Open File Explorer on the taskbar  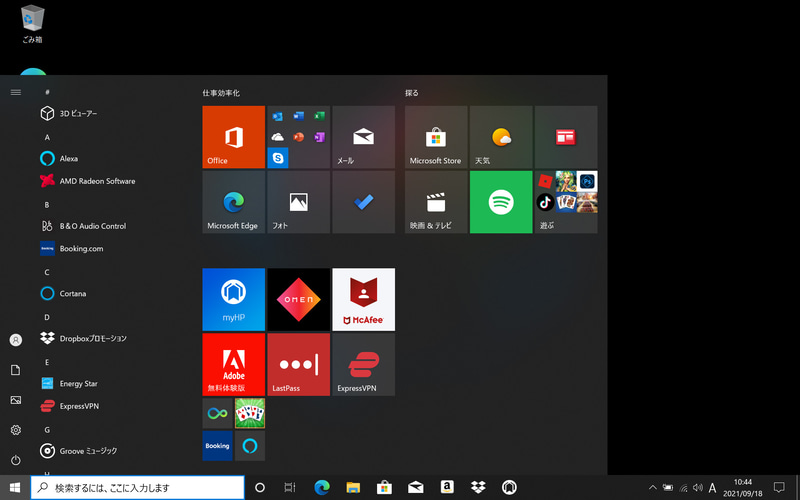[x=353, y=488]
